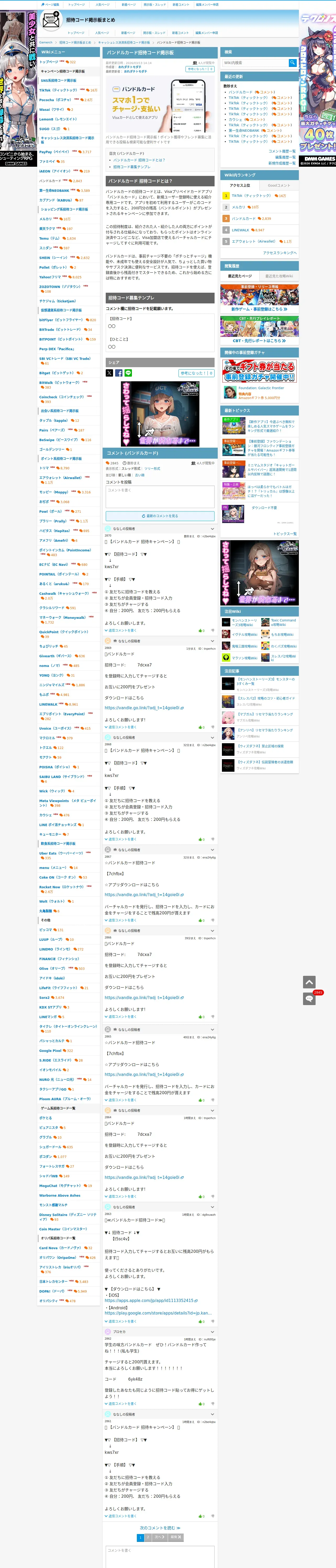
Task: Click the avatar icon of comment 2869
Action: point(108,641)
